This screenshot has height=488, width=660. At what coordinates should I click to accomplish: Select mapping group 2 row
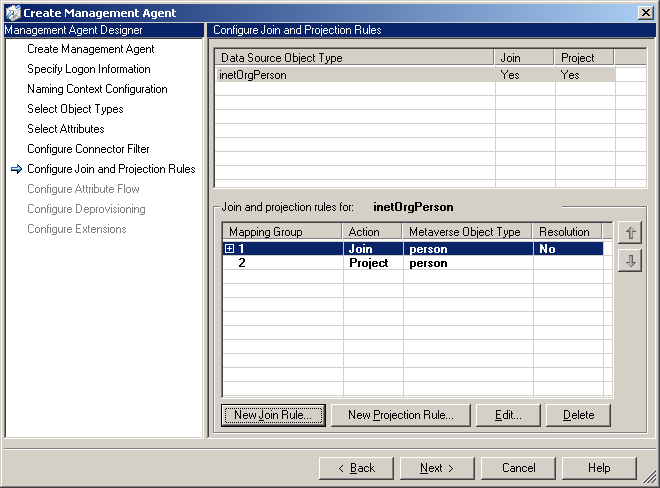(x=412, y=263)
